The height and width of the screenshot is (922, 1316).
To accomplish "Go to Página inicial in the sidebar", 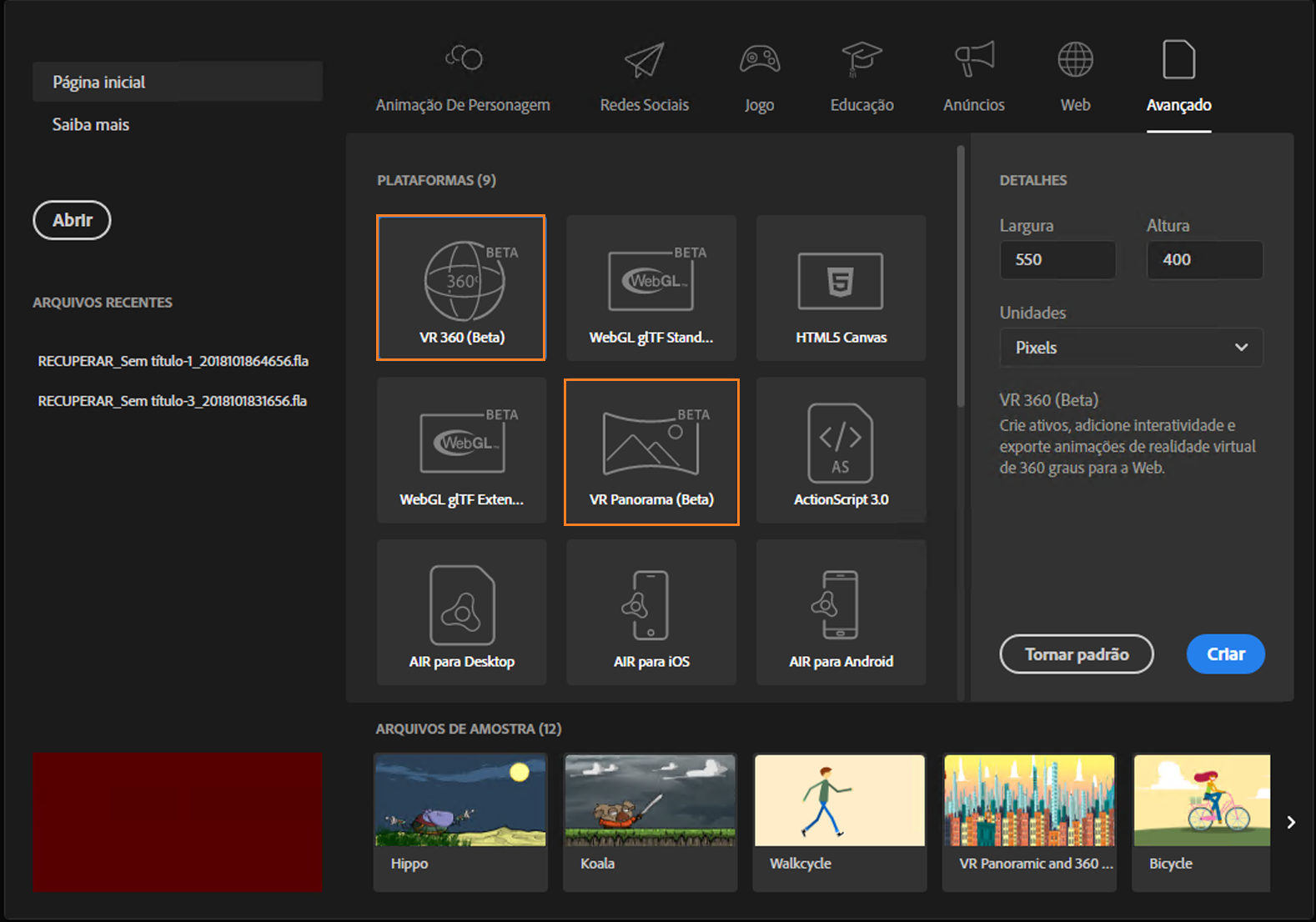I will (x=178, y=82).
